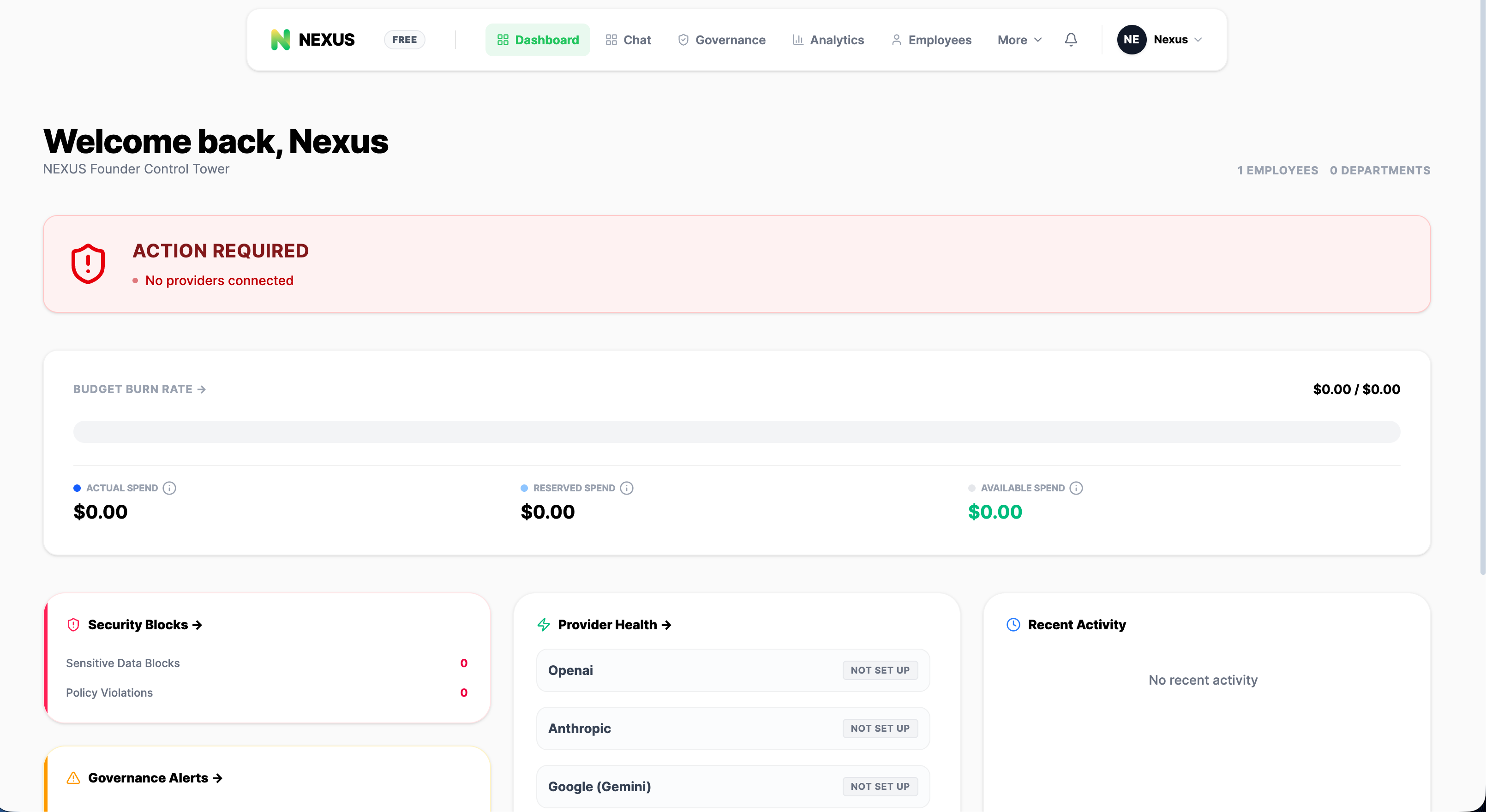Image resolution: width=1486 pixels, height=812 pixels.
Task: Click the Reserved Spend $0.00 value
Action: [547, 512]
